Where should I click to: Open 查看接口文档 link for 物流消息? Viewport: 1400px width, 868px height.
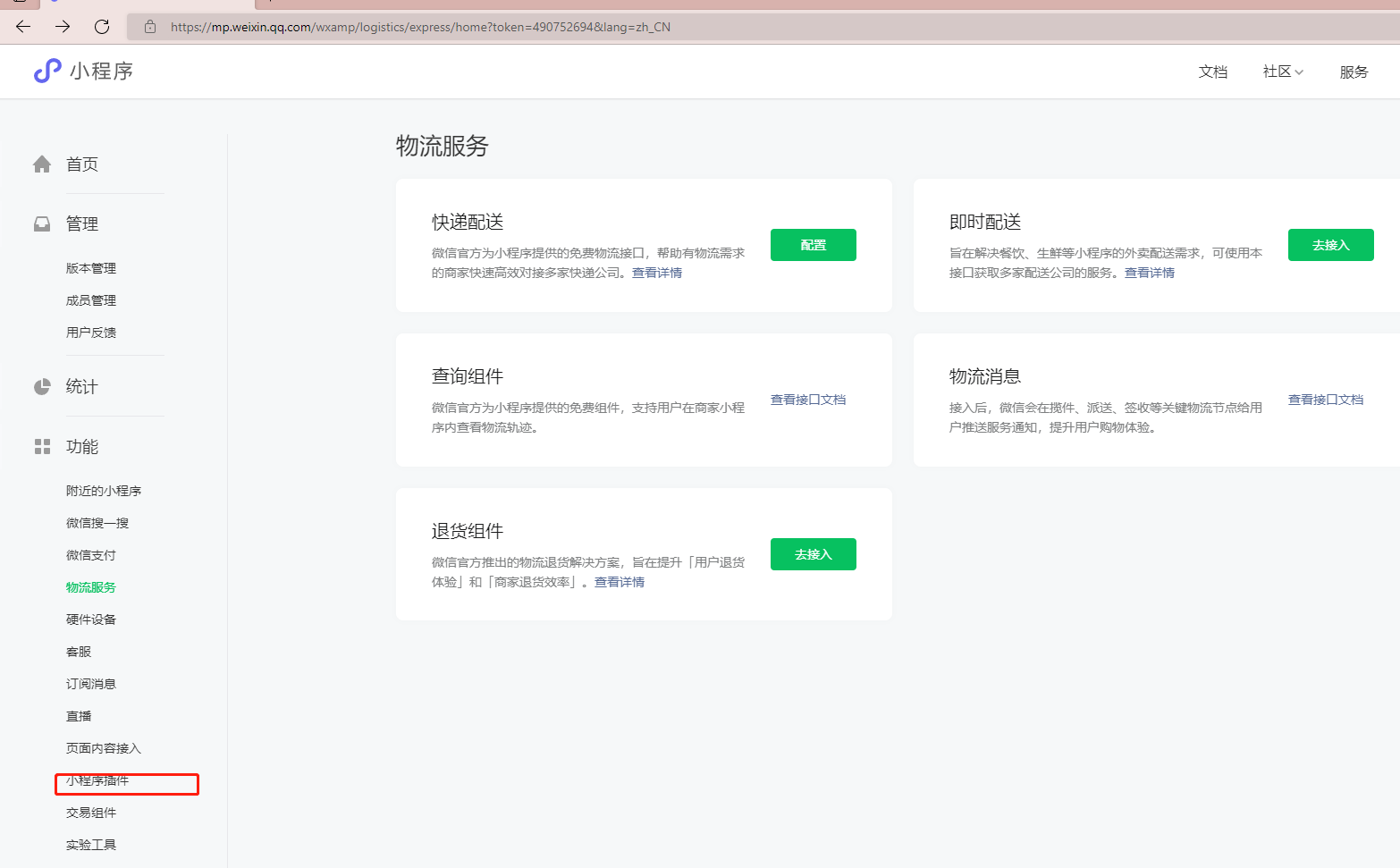coord(1326,400)
